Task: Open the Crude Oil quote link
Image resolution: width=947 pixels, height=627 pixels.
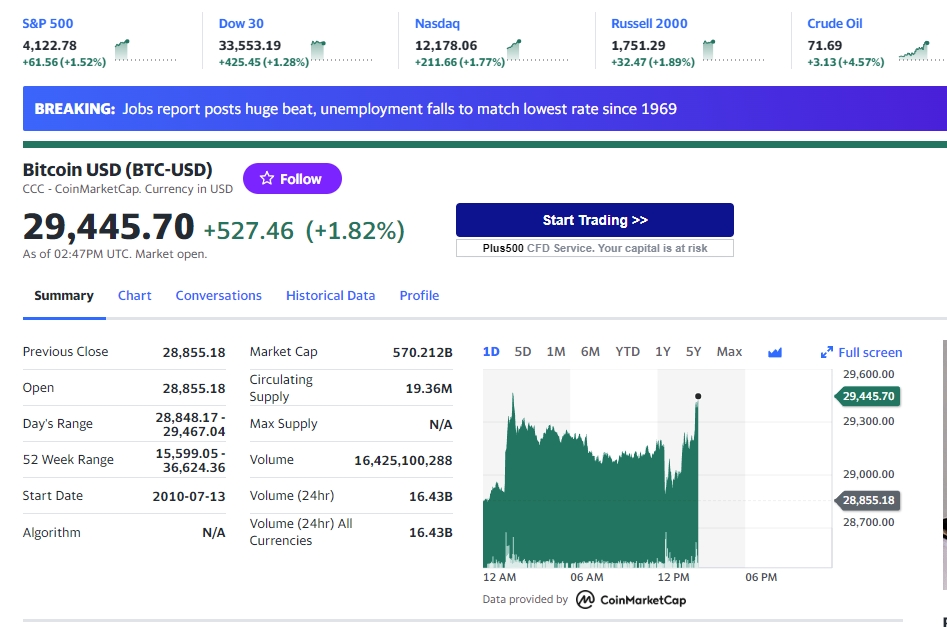Action: click(x=834, y=23)
